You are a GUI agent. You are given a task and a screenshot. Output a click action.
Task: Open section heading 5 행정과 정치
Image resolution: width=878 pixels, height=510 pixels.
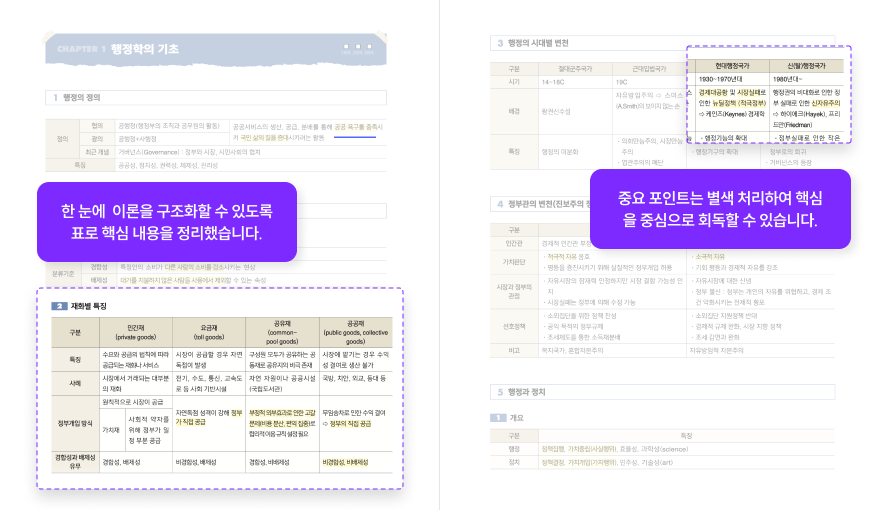[x=528, y=392]
